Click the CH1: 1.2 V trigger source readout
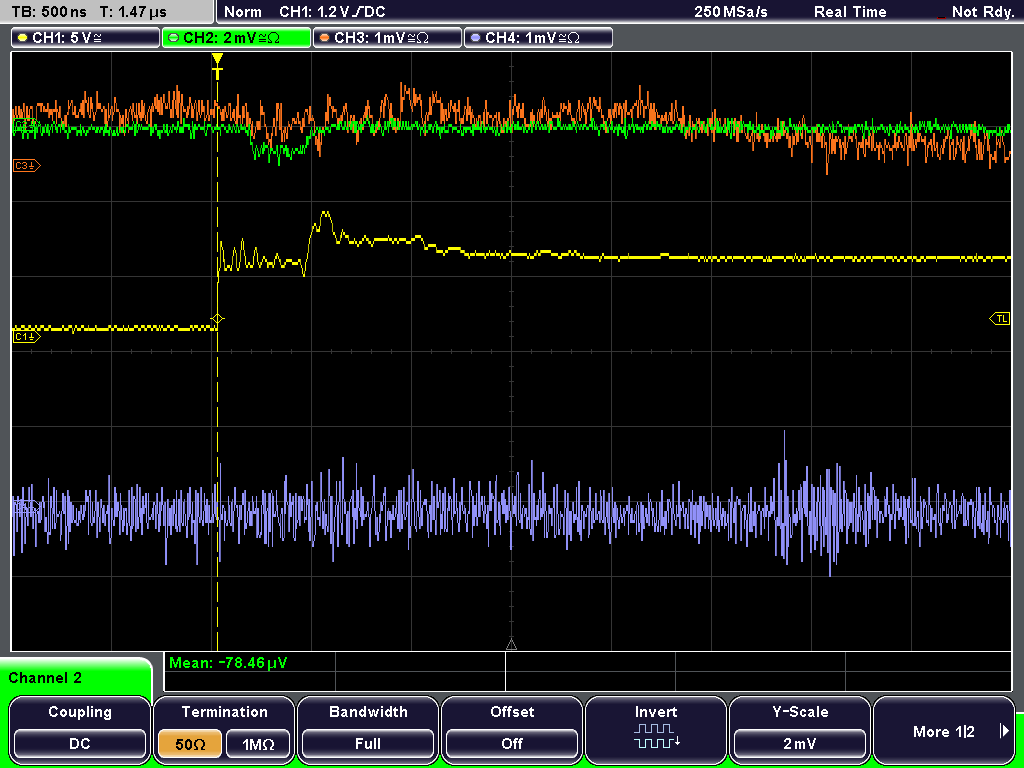1024x768 pixels. [332, 12]
